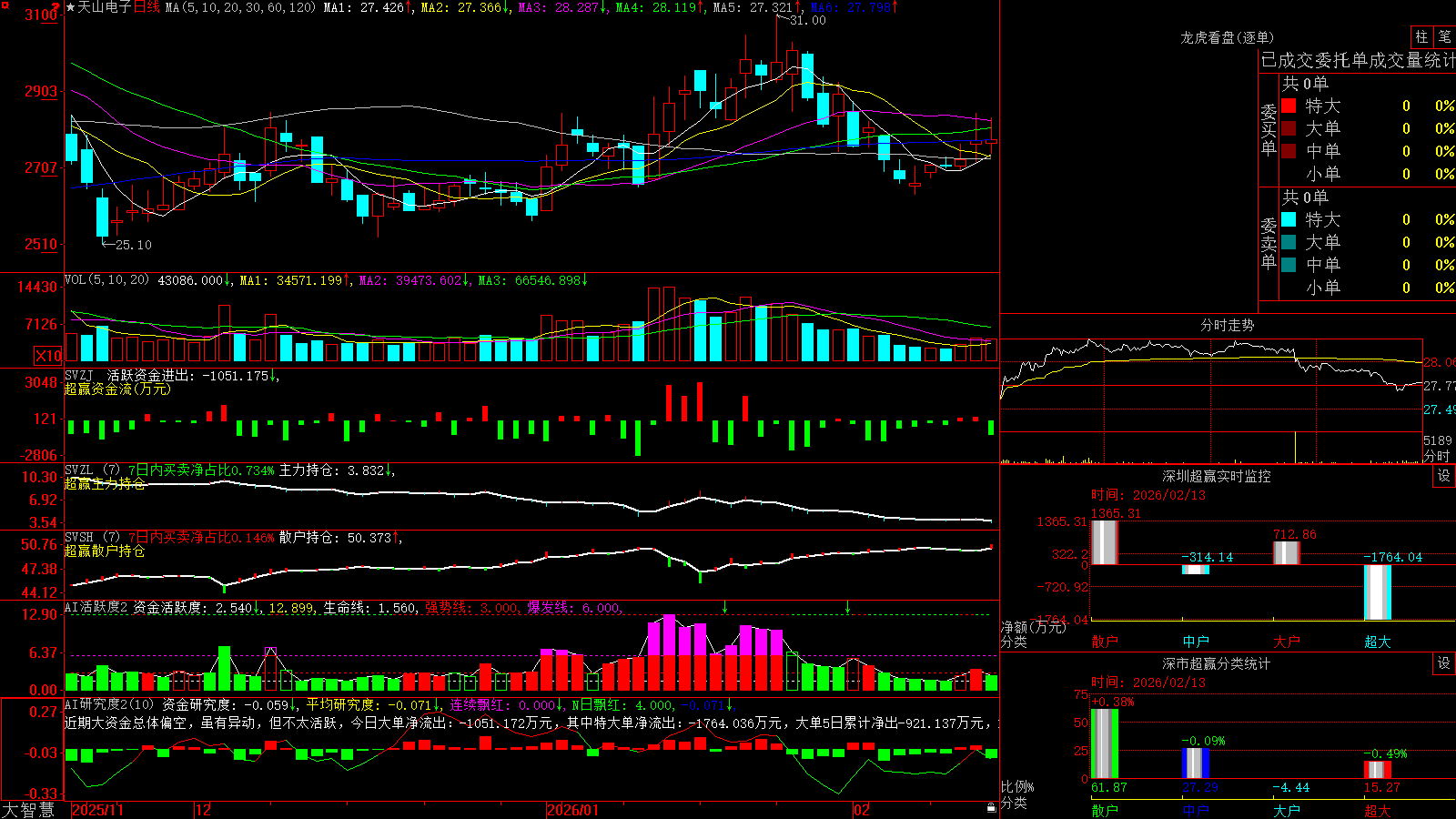Click the 超赢散户持仓 label
Viewport: 1456px width, 819px height.
(x=105, y=551)
